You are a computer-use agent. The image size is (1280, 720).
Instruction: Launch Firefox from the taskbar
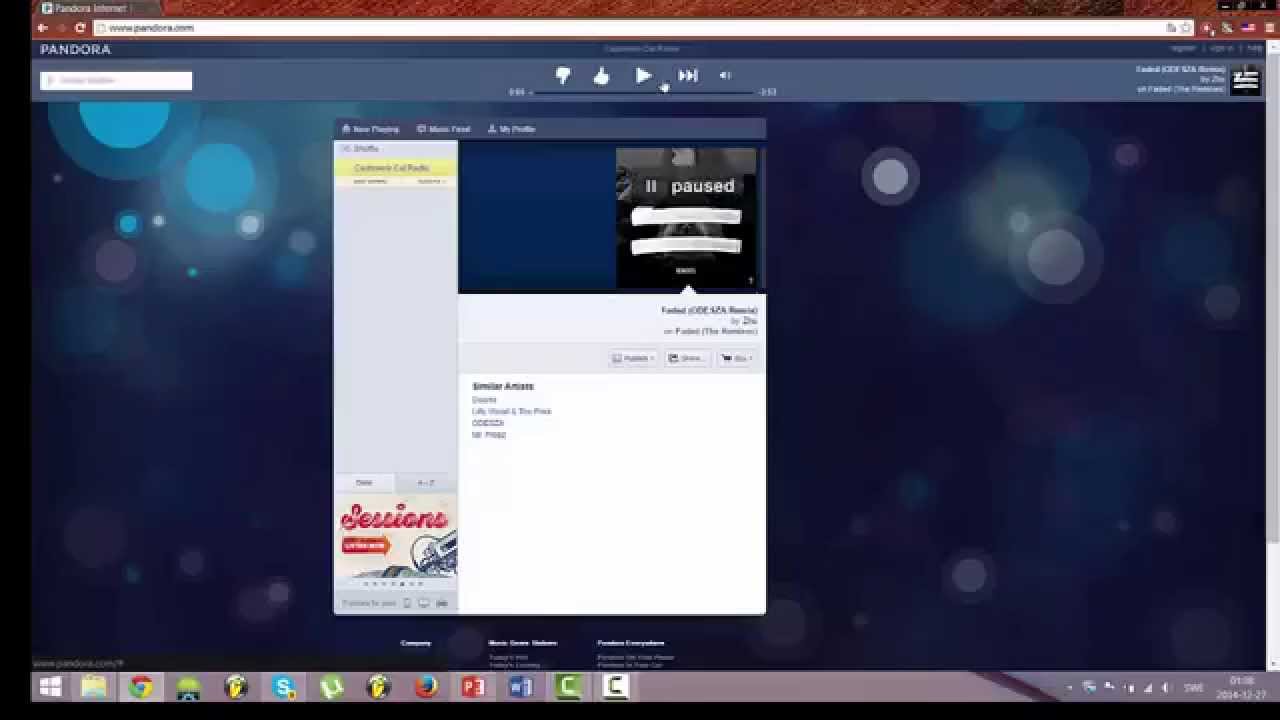point(426,687)
